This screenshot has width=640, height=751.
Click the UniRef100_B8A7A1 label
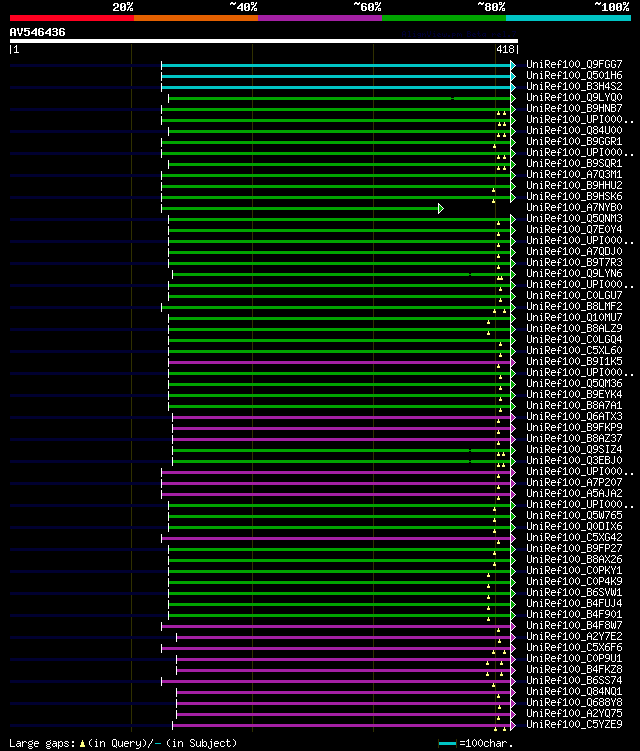tap(574, 406)
